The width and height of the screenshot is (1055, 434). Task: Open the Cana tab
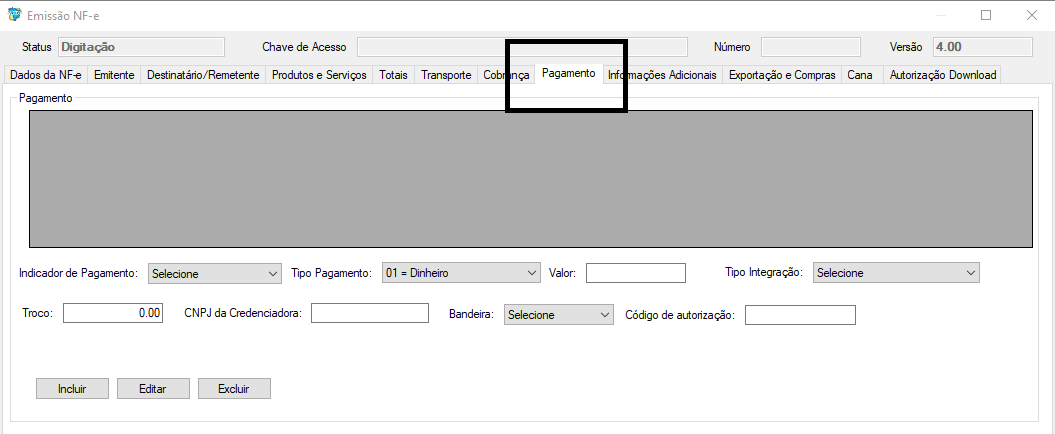[x=860, y=75]
